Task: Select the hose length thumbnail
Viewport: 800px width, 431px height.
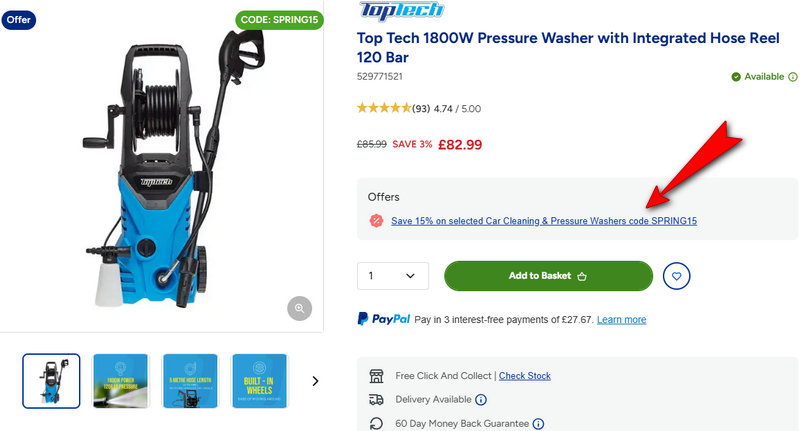Action: point(190,381)
